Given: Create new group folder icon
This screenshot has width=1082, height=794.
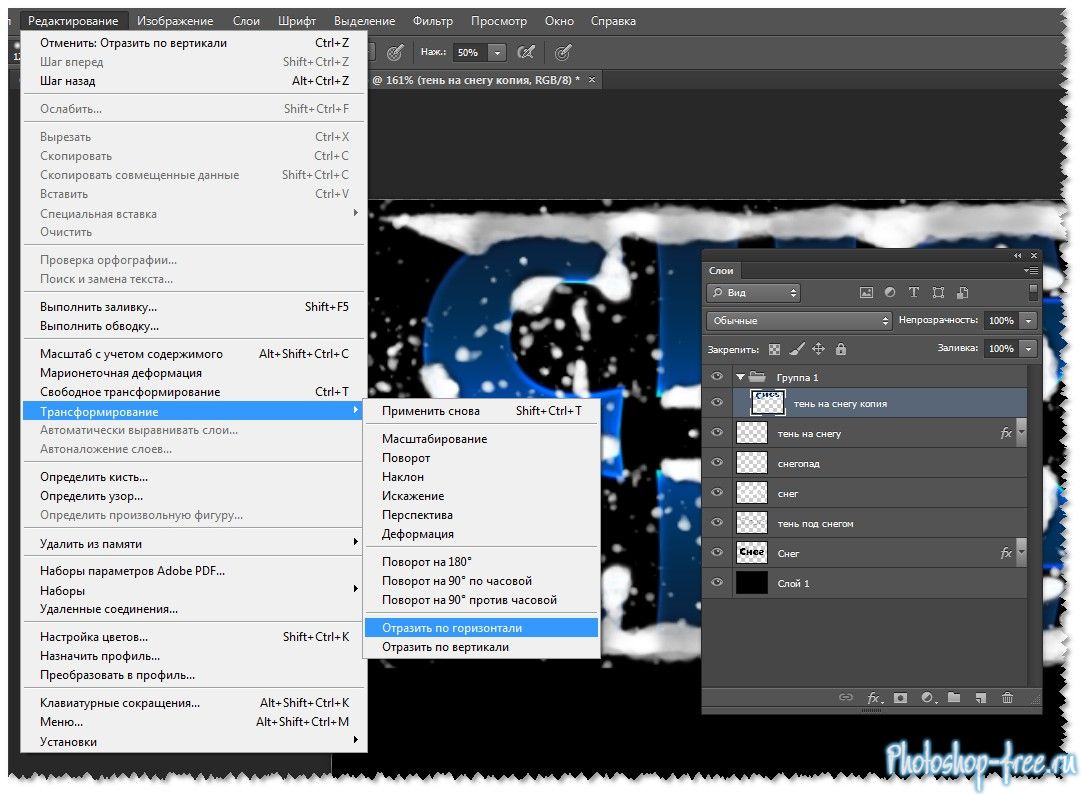Looking at the screenshot, I should [954, 698].
